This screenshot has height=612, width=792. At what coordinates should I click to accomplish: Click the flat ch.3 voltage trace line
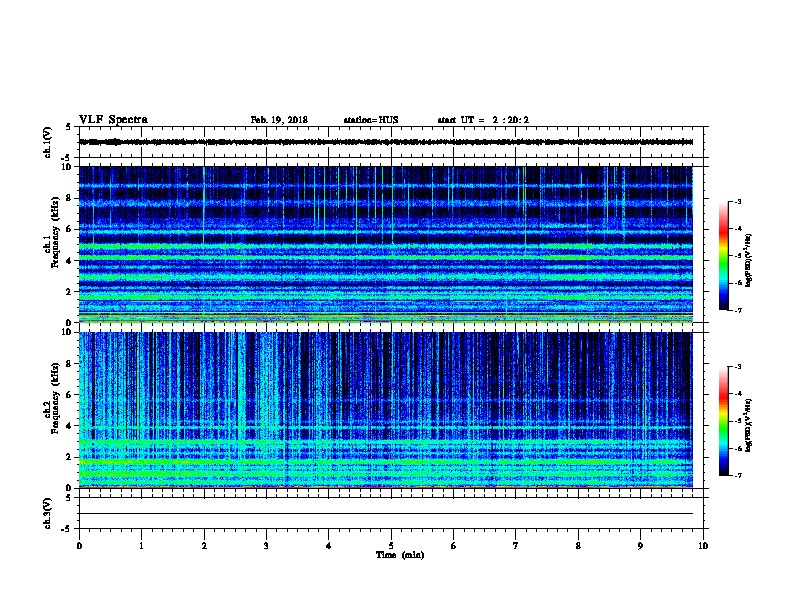pyautogui.click(x=386, y=514)
